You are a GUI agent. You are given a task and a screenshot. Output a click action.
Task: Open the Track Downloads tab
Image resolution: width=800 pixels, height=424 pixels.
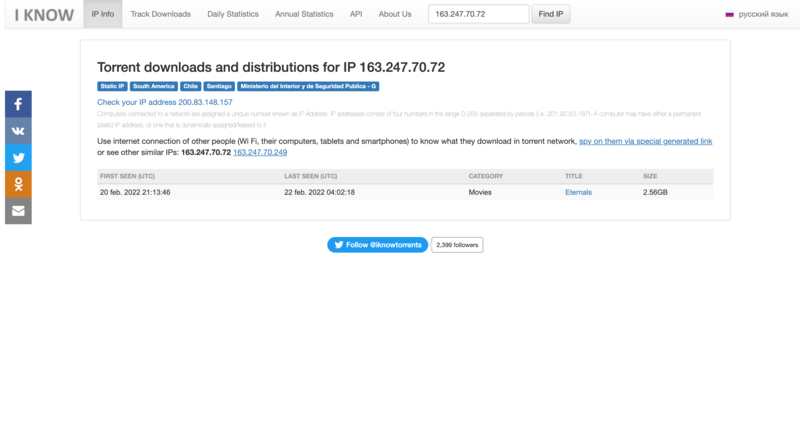point(162,15)
